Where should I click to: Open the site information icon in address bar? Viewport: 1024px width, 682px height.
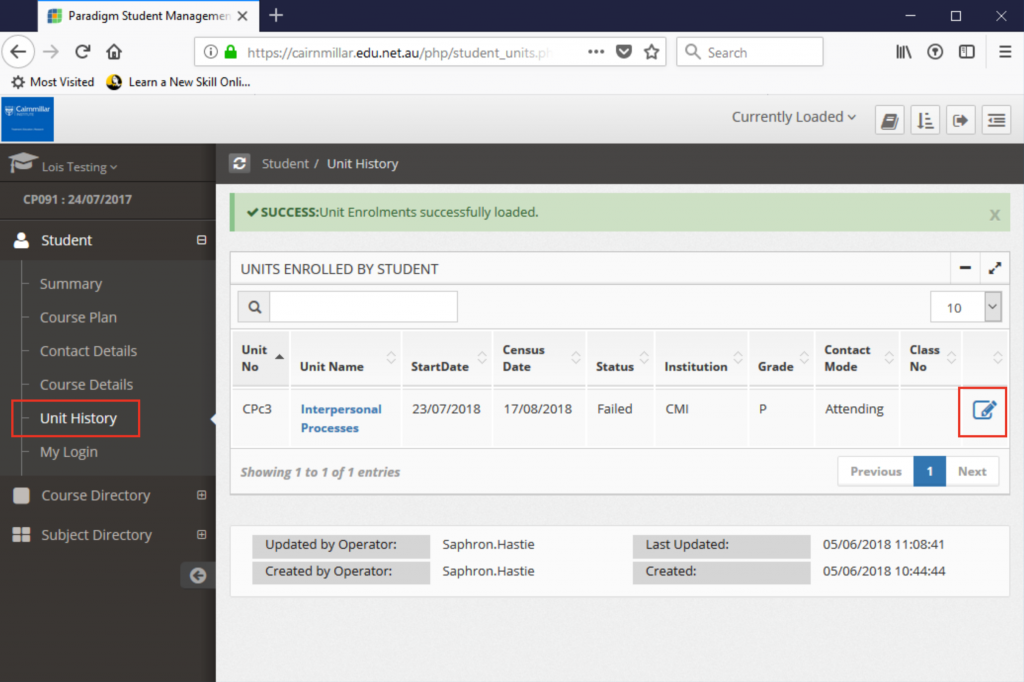(x=210, y=52)
